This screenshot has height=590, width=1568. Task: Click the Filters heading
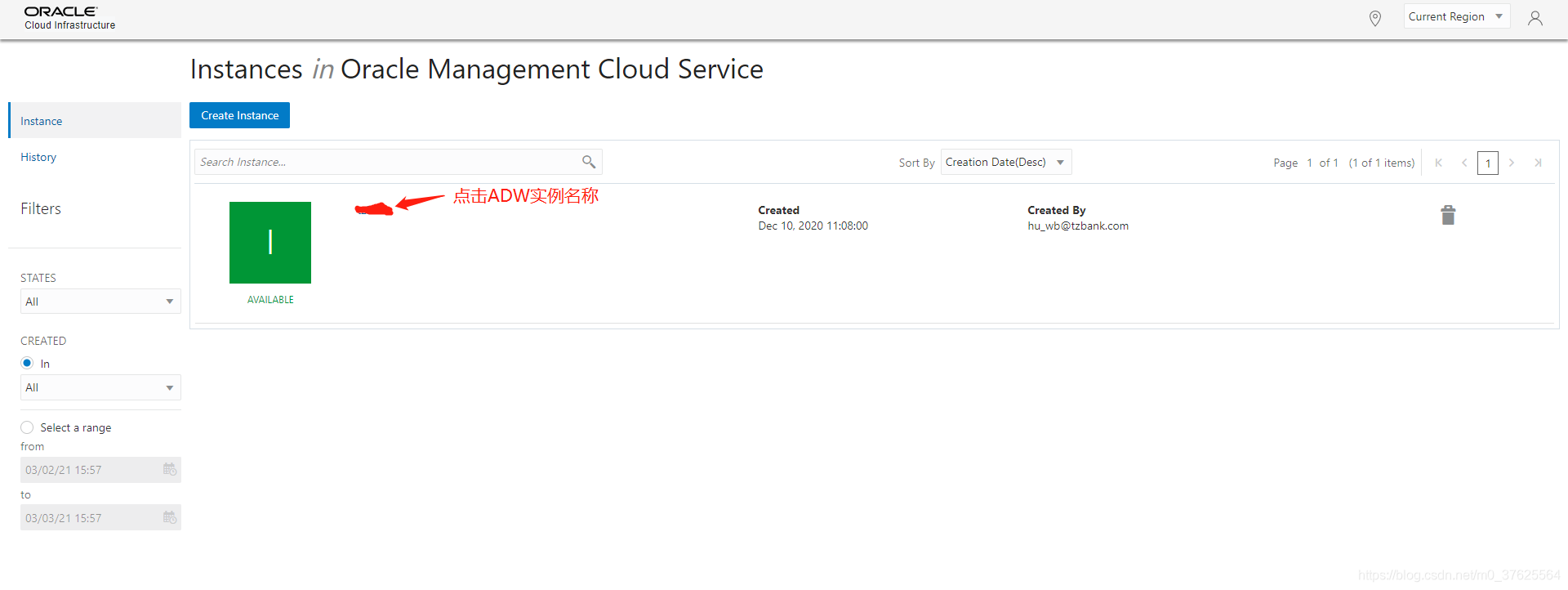click(41, 208)
